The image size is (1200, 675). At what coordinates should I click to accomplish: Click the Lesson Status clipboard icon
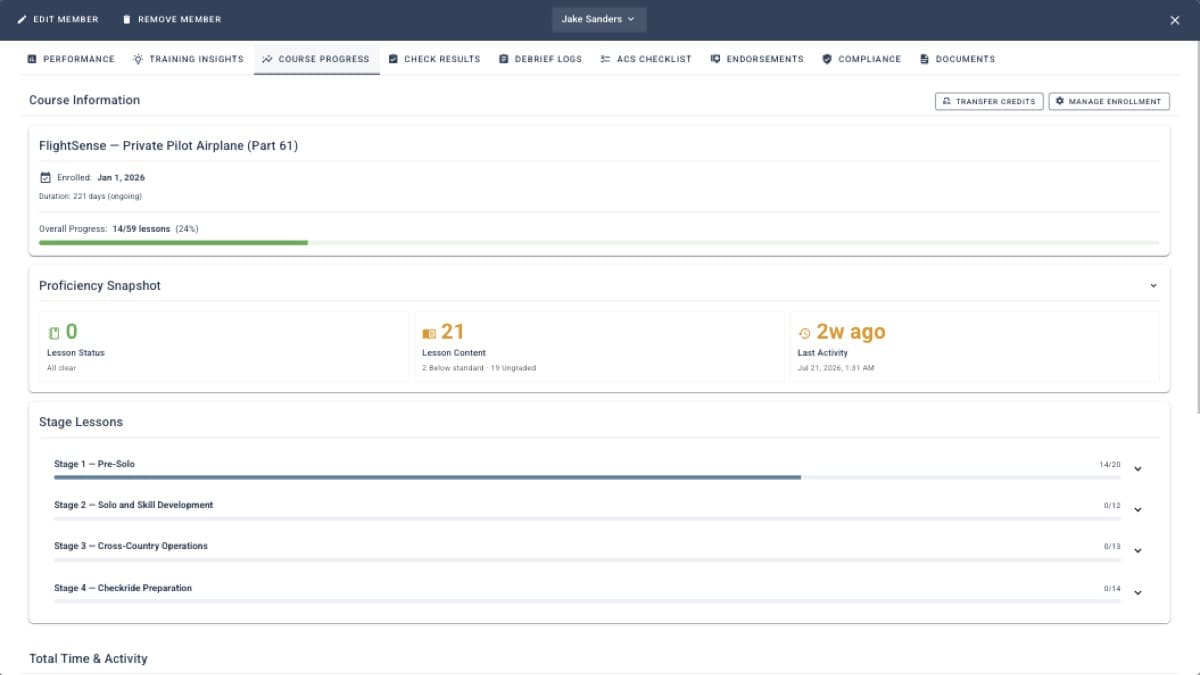pyautogui.click(x=54, y=333)
